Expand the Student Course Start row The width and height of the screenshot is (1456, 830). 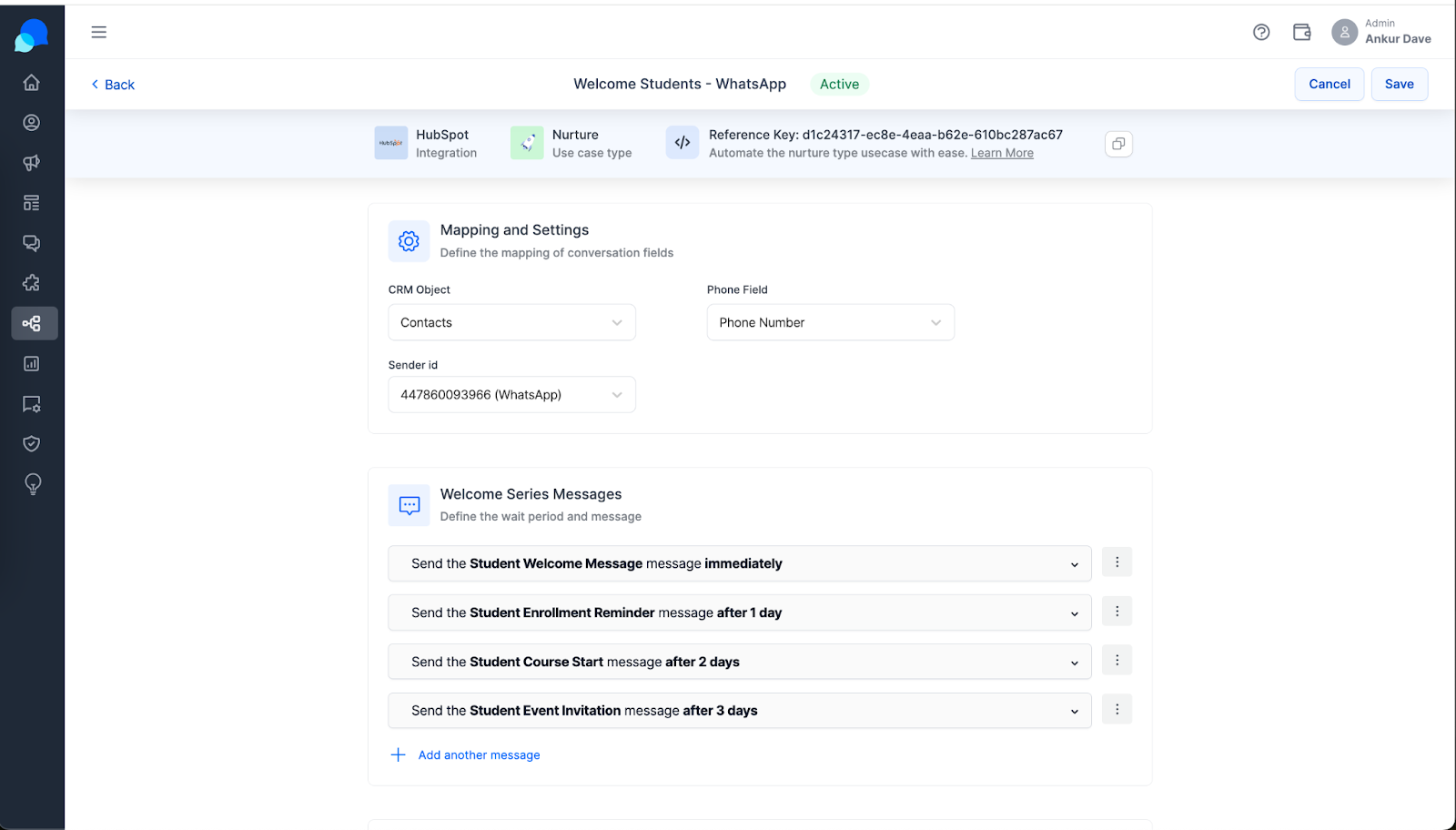(740, 662)
